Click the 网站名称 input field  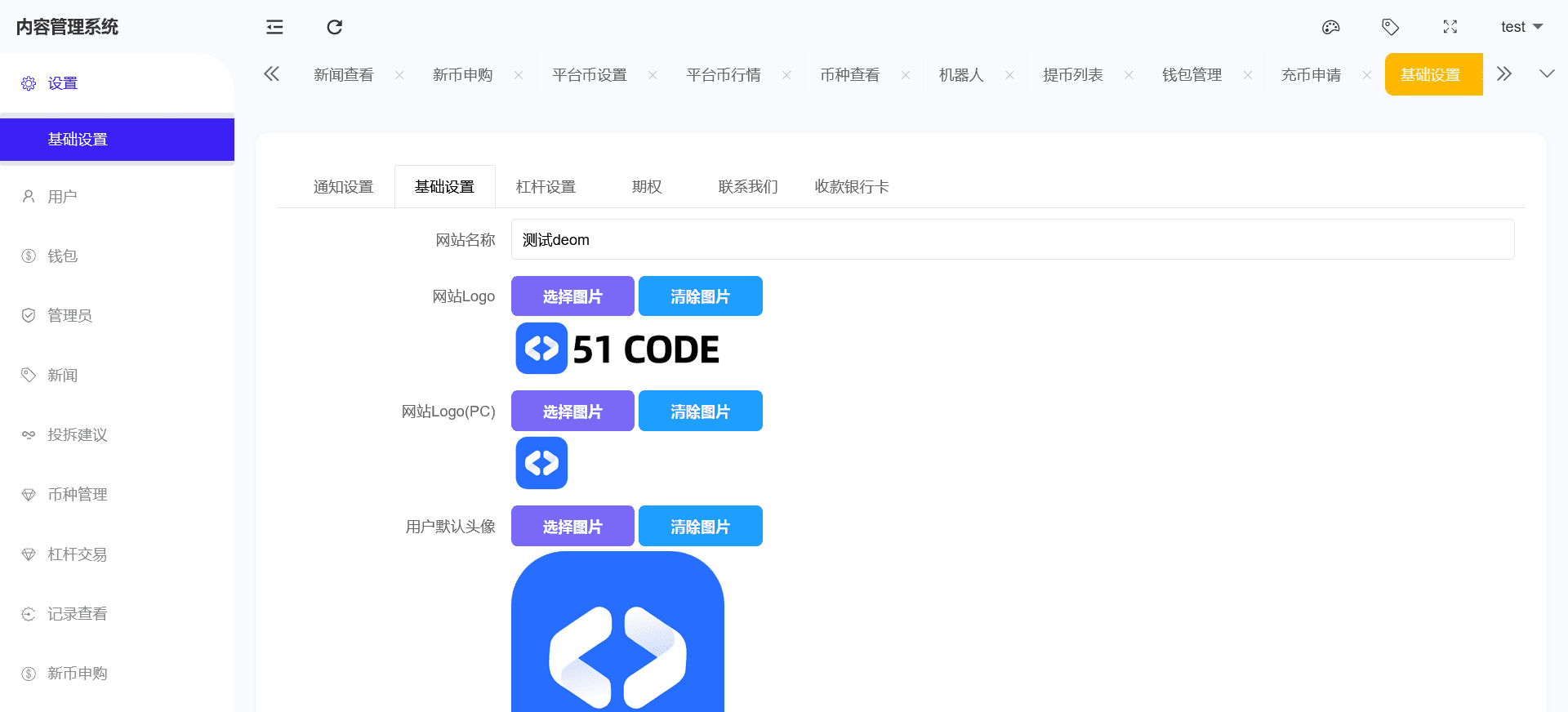click(1012, 240)
